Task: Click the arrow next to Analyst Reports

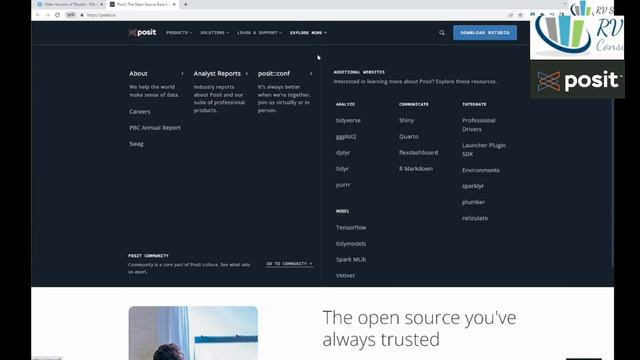Action: tap(247, 73)
